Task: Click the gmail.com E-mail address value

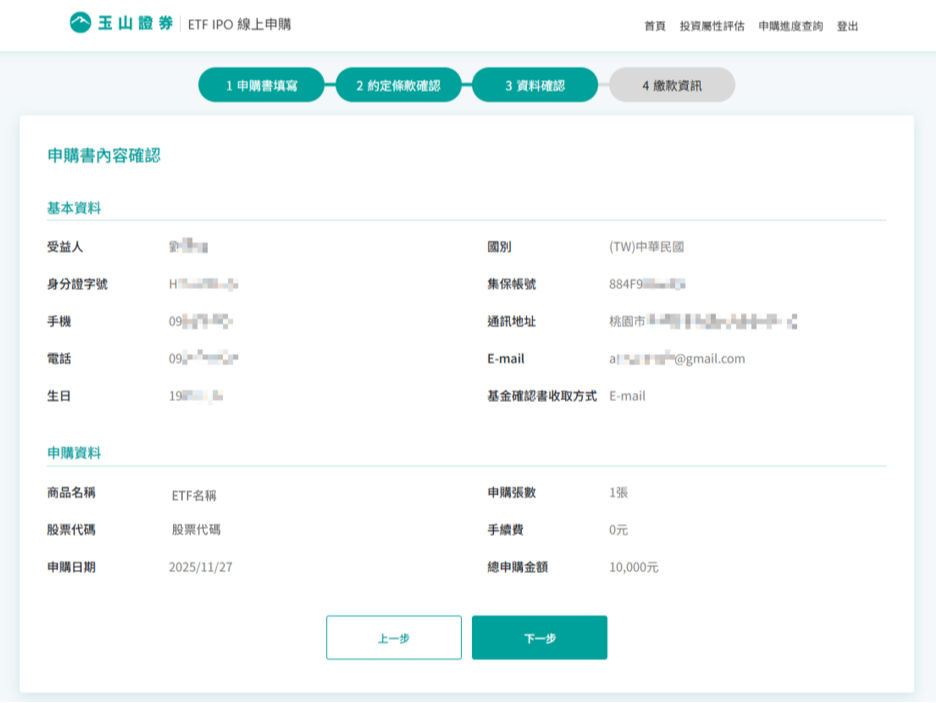Action: 677,359
